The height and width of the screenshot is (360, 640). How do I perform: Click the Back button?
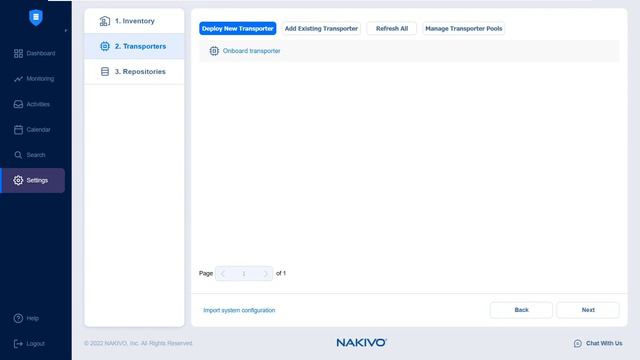[x=521, y=310]
